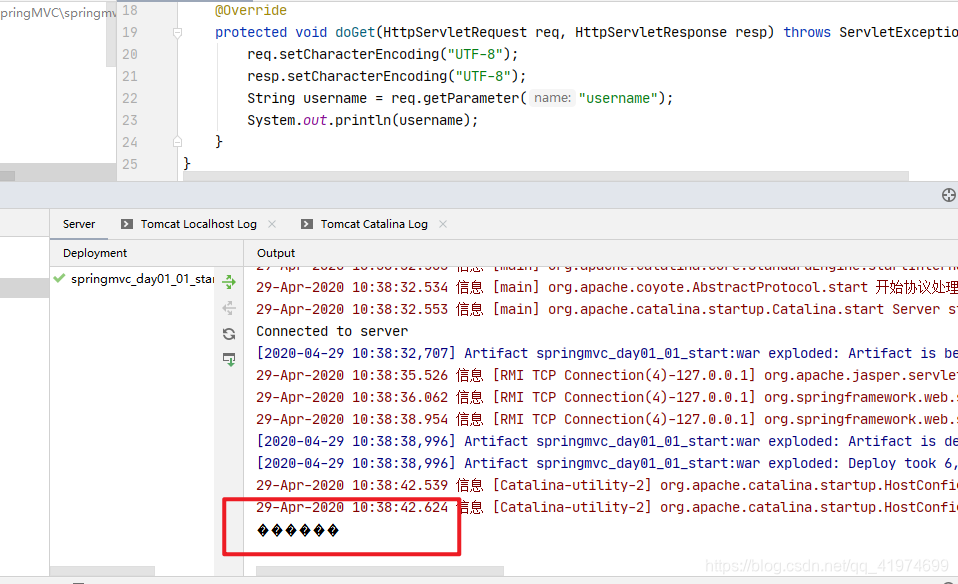This screenshot has width=958, height=584.
Task: Click the scroll-to-end output icon
Action: tap(229, 359)
